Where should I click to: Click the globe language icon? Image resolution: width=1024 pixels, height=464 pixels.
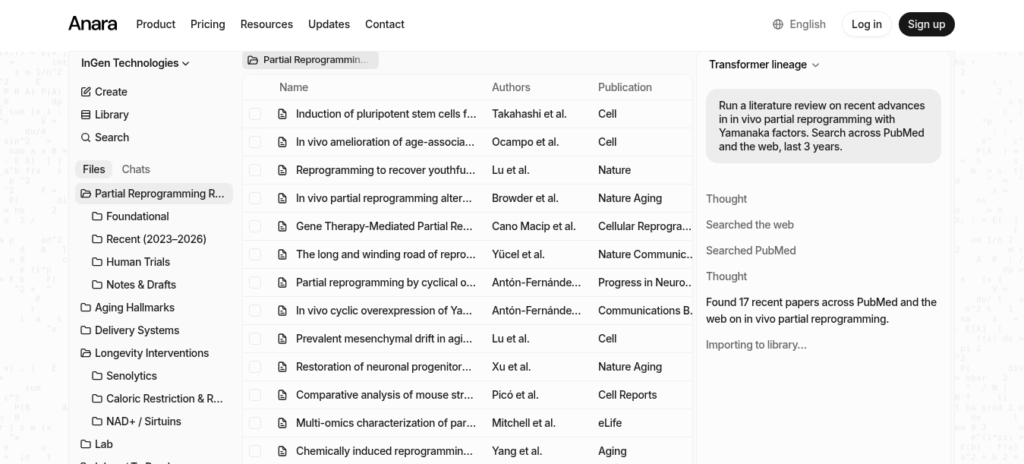778,24
